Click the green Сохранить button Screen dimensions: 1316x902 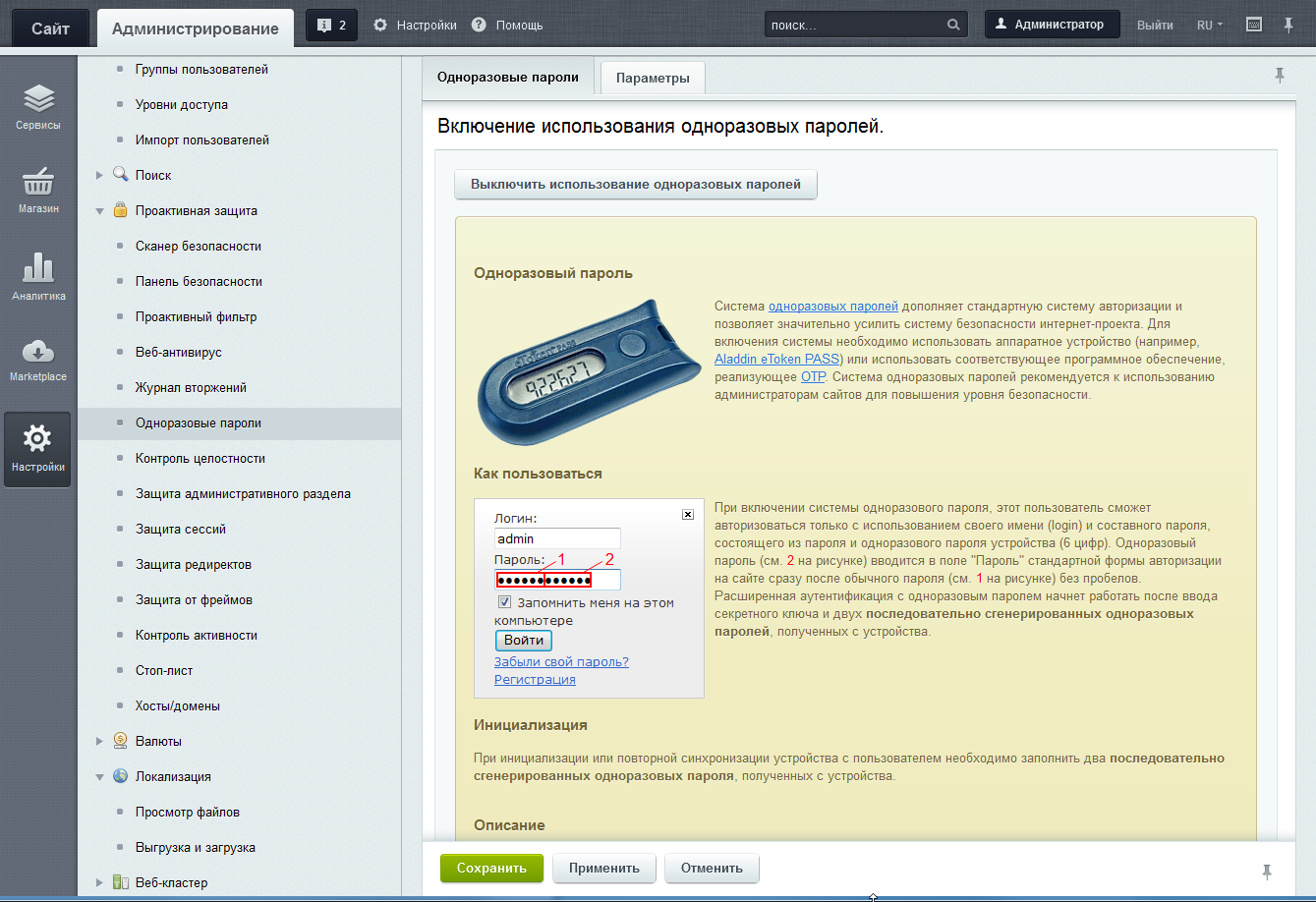[491, 869]
